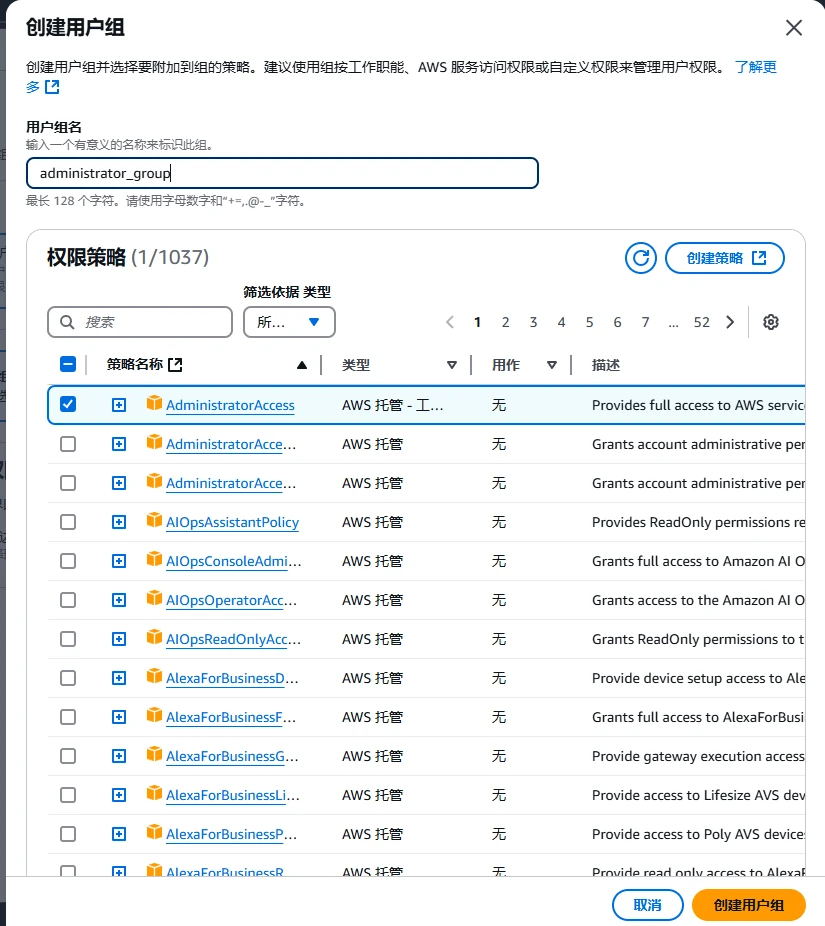Close the create user group dialog

click(x=794, y=28)
